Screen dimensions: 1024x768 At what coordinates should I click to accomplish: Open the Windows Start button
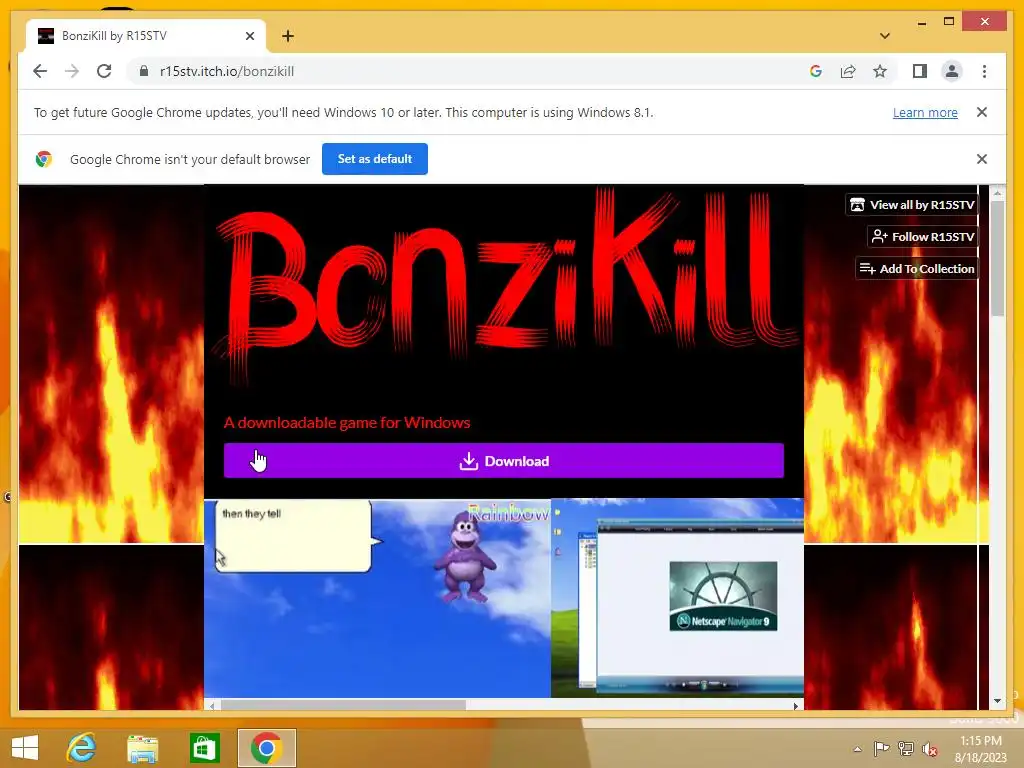25,747
